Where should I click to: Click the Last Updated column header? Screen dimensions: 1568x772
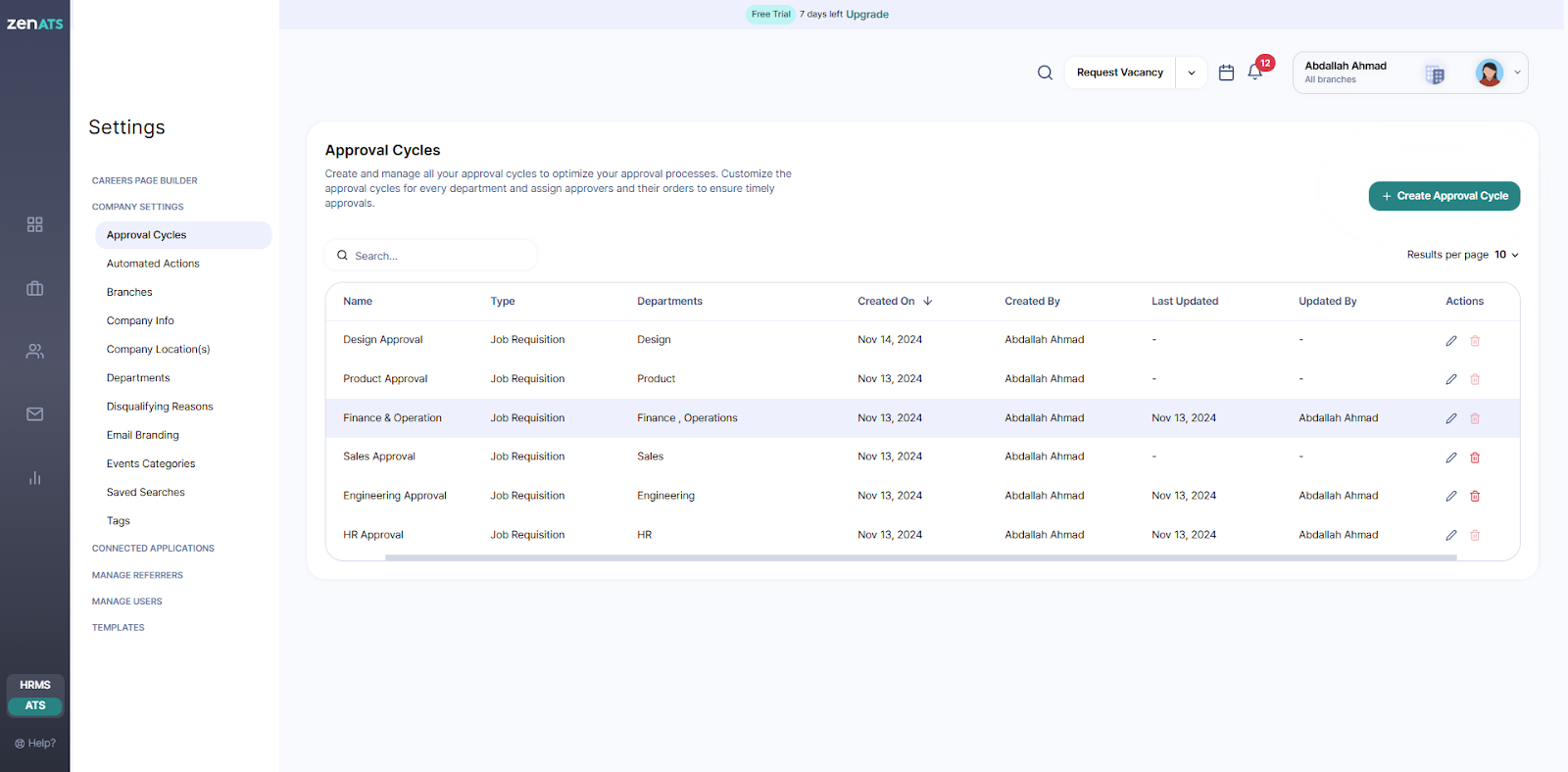[x=1185, y=302]
